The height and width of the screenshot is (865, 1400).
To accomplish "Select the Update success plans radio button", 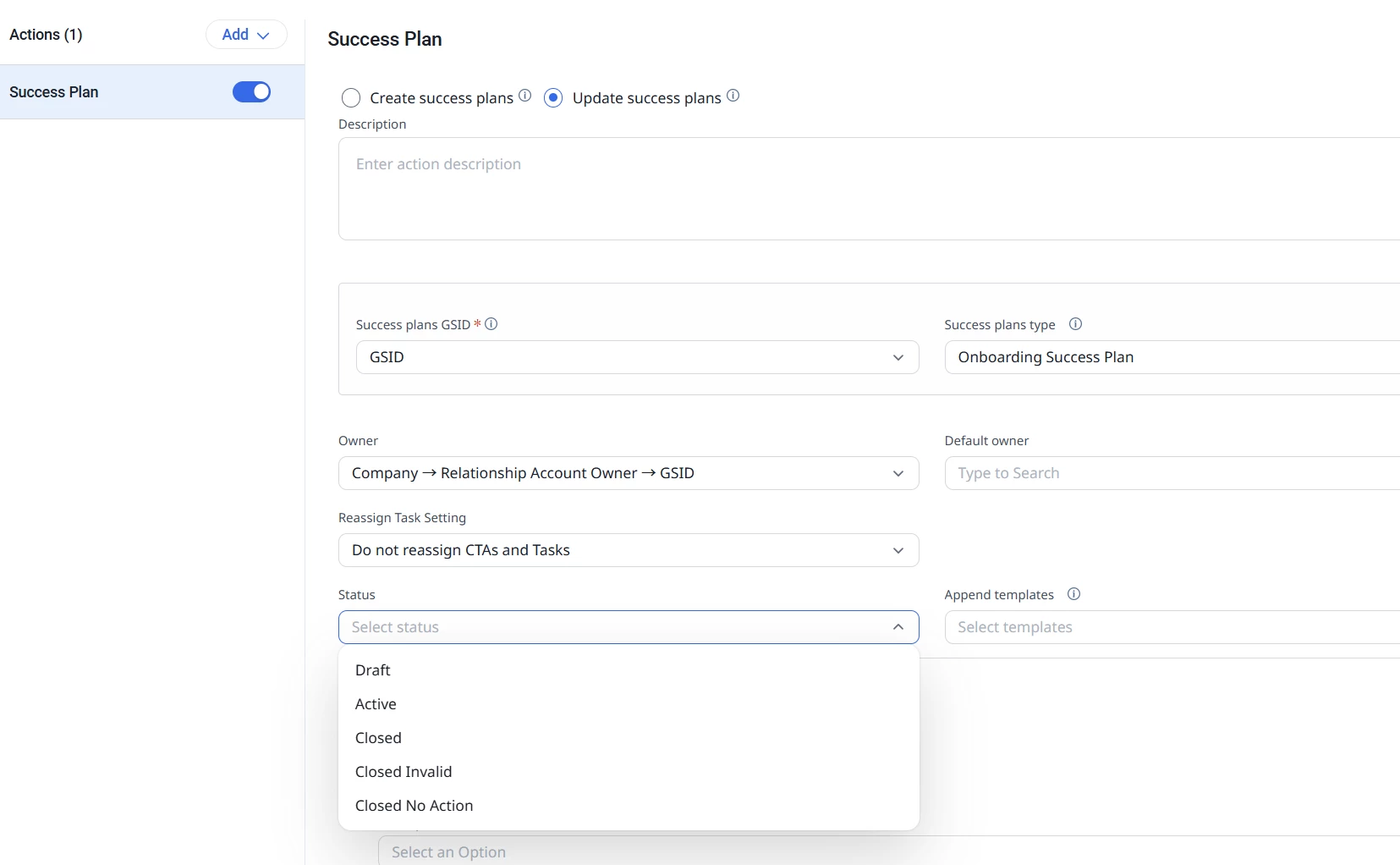I will pyautogui.click(x=553, y=98).
